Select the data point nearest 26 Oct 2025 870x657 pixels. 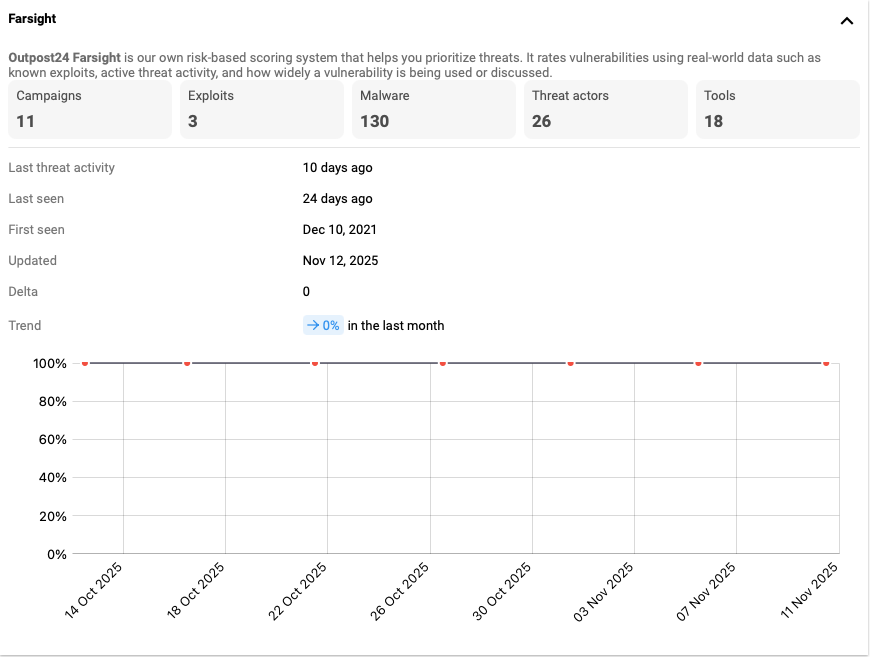click(x=442, y=363)
